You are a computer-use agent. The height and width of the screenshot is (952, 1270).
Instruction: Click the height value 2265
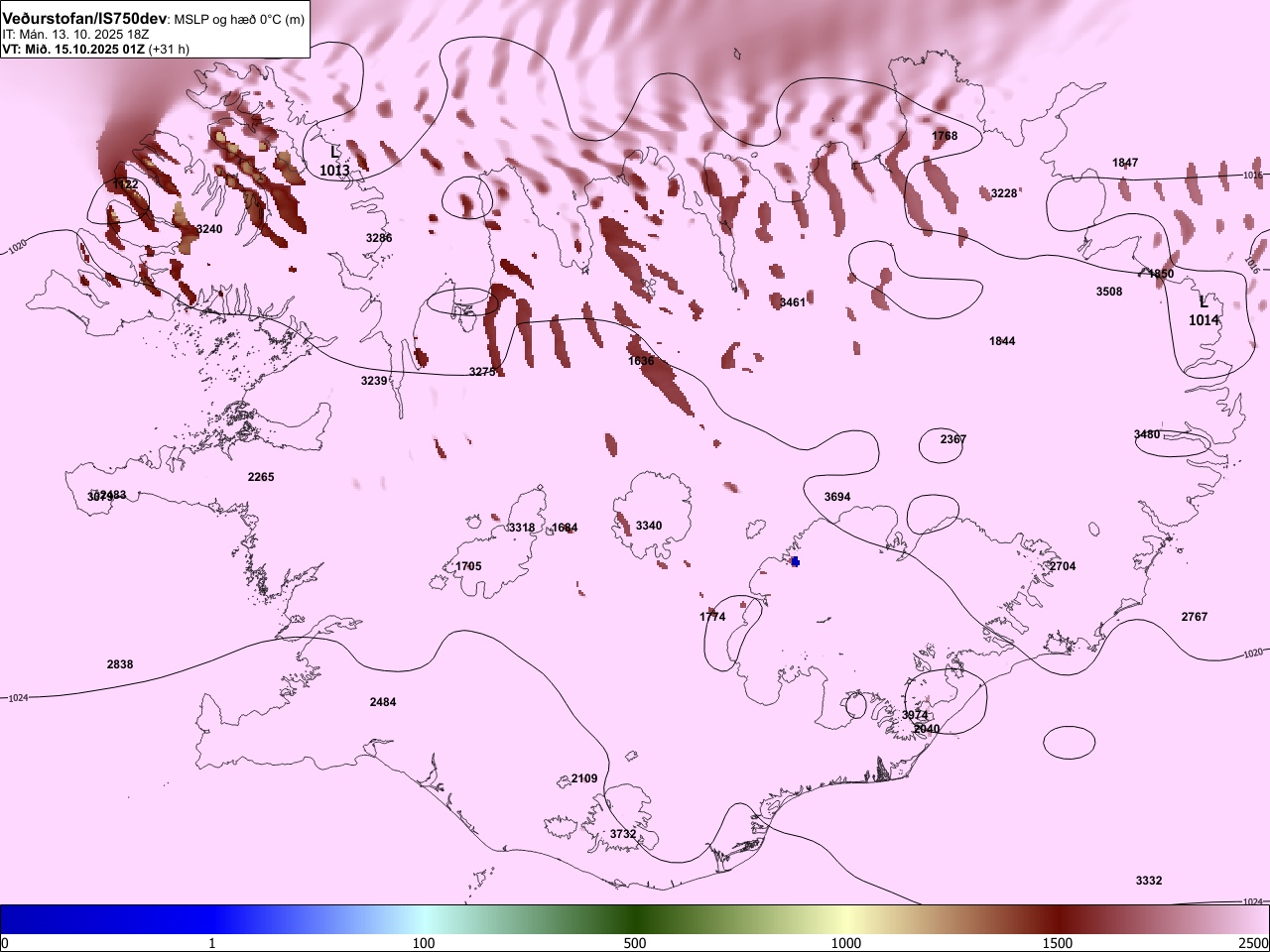(x=261, y=477)
